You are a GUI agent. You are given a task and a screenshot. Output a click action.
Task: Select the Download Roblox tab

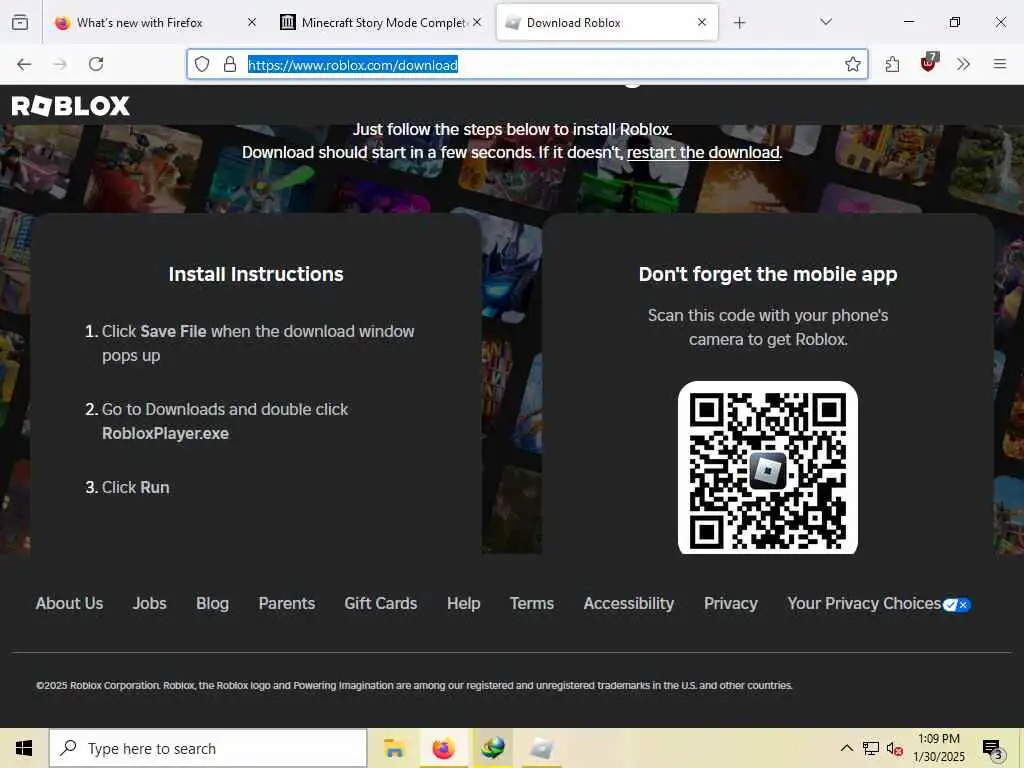(x=607, y=23)
